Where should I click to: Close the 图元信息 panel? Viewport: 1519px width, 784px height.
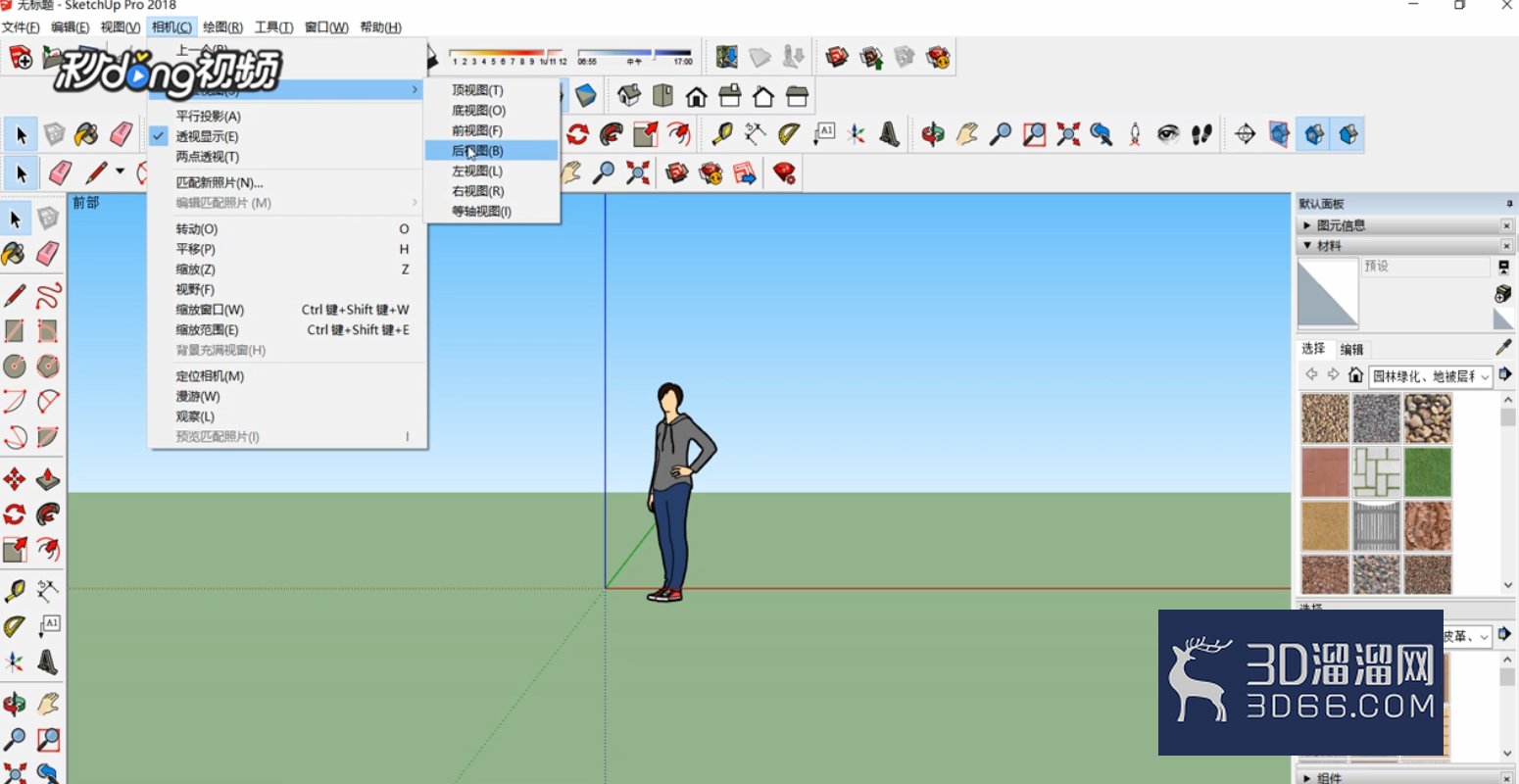click(x=1507, y=226)
